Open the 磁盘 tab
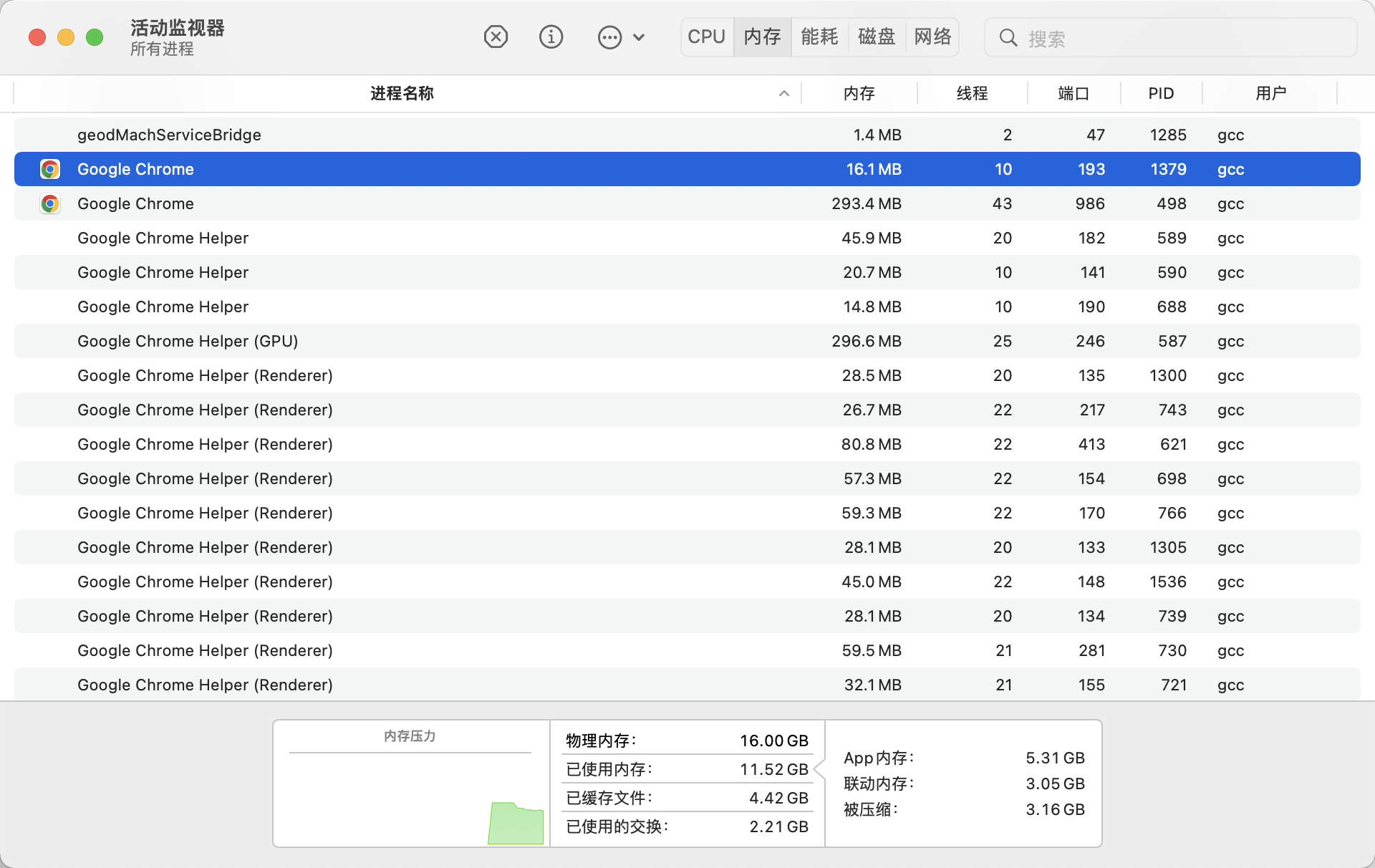Image resolution: width=1375 pixels, height=868 pixels. 877,37
